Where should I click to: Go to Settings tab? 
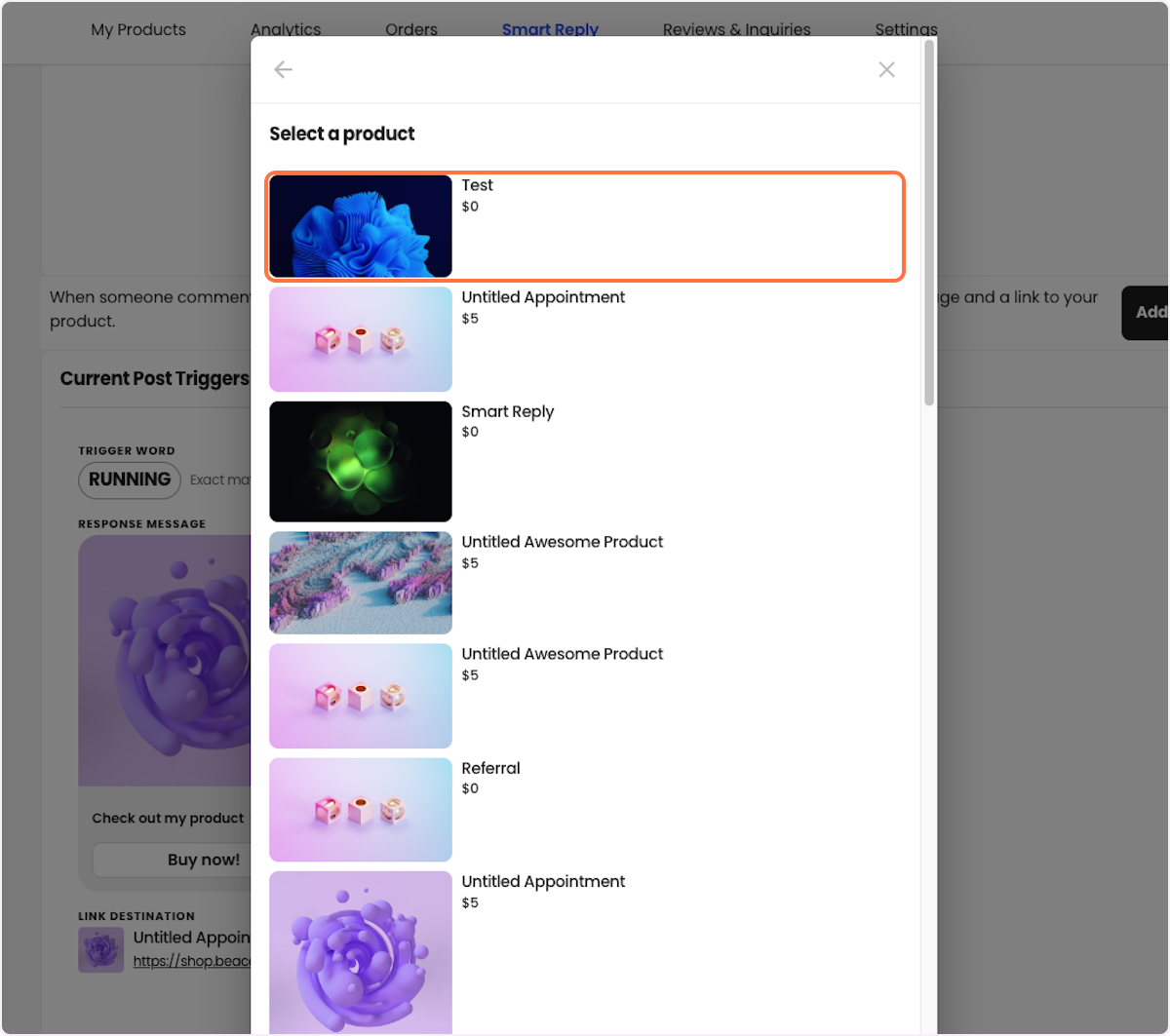(x=907, y=29)
